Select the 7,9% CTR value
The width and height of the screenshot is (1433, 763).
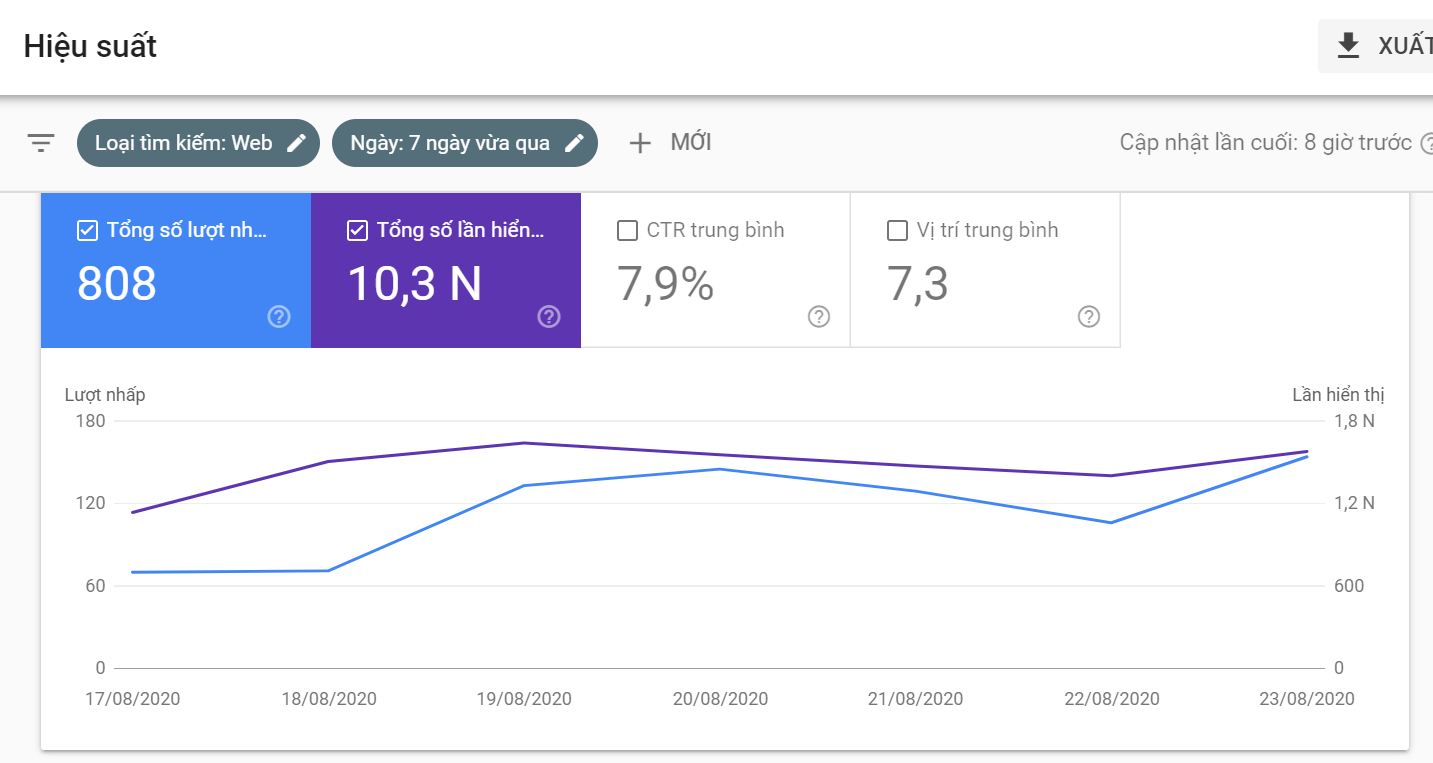pyautogui.click(x=666, y=284)
